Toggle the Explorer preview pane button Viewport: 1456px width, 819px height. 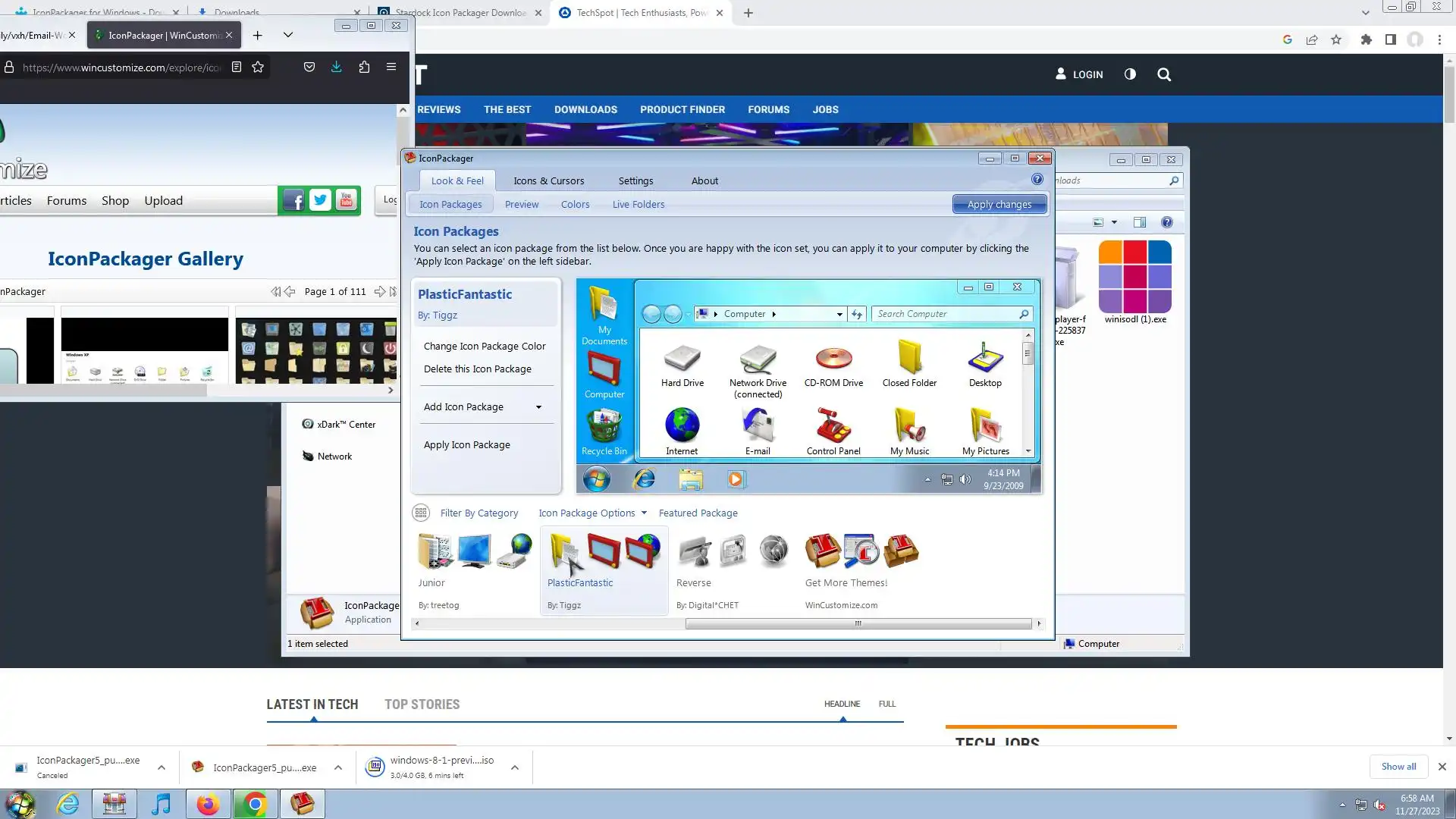[1139, 222]
